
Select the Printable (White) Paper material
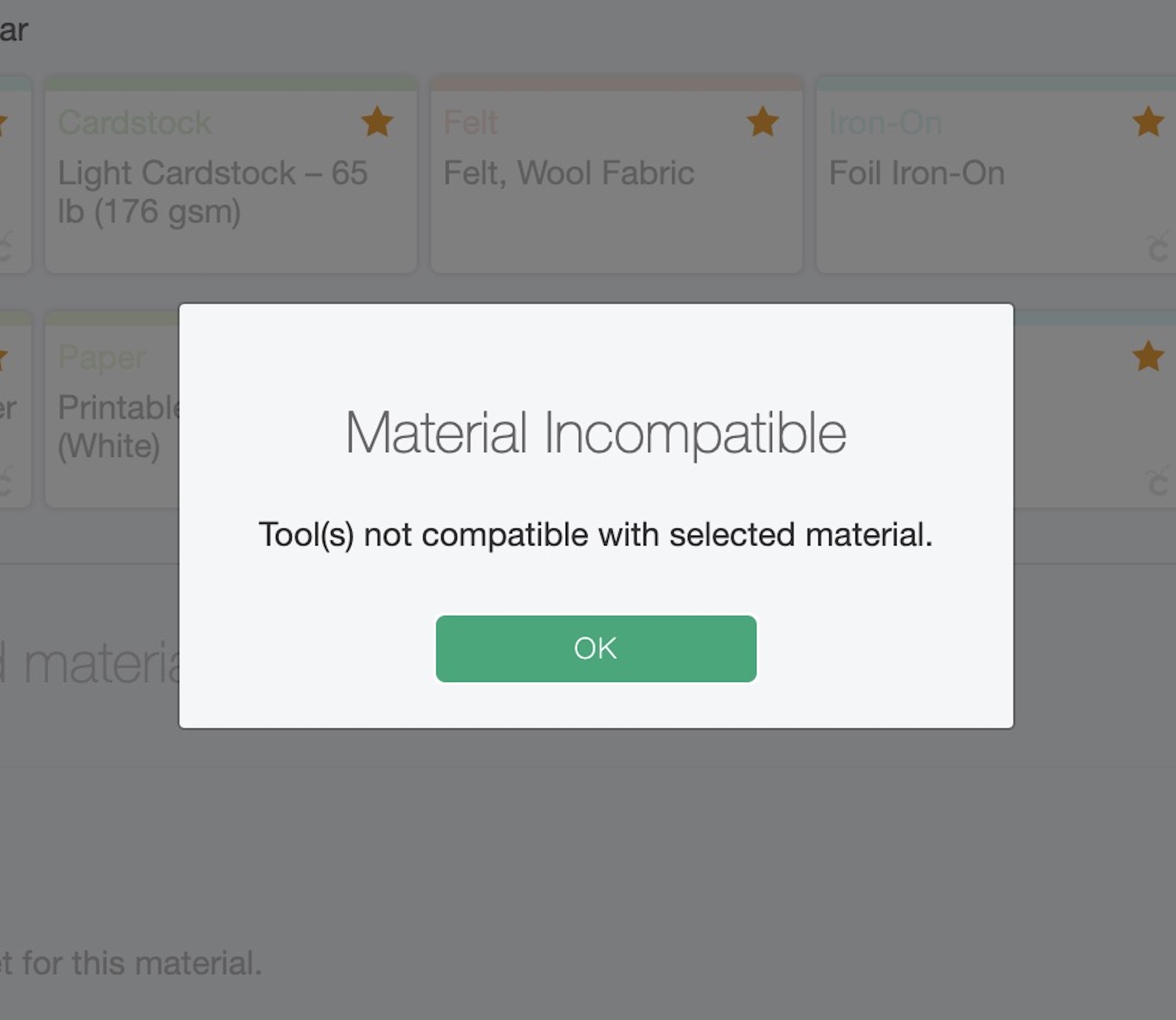coord(112,410)
